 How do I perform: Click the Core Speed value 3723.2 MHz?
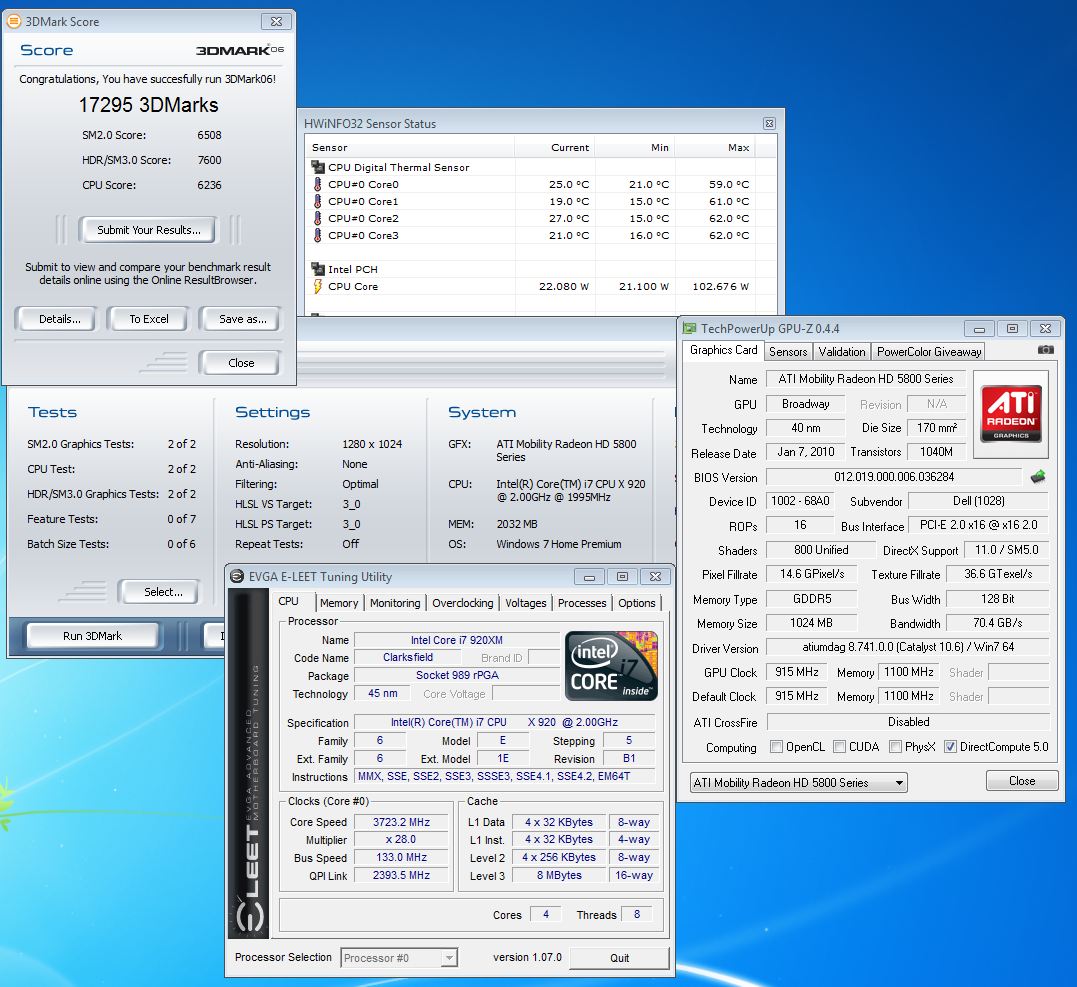(401, 822)
